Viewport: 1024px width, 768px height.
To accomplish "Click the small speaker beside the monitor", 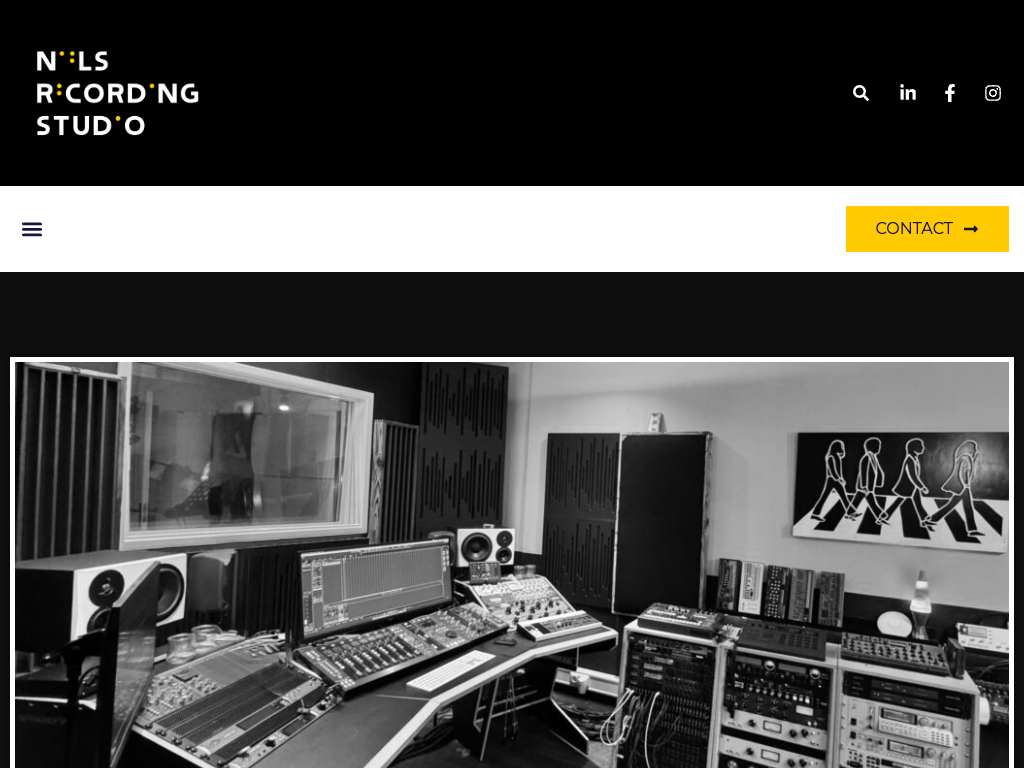I will (485, 547).
